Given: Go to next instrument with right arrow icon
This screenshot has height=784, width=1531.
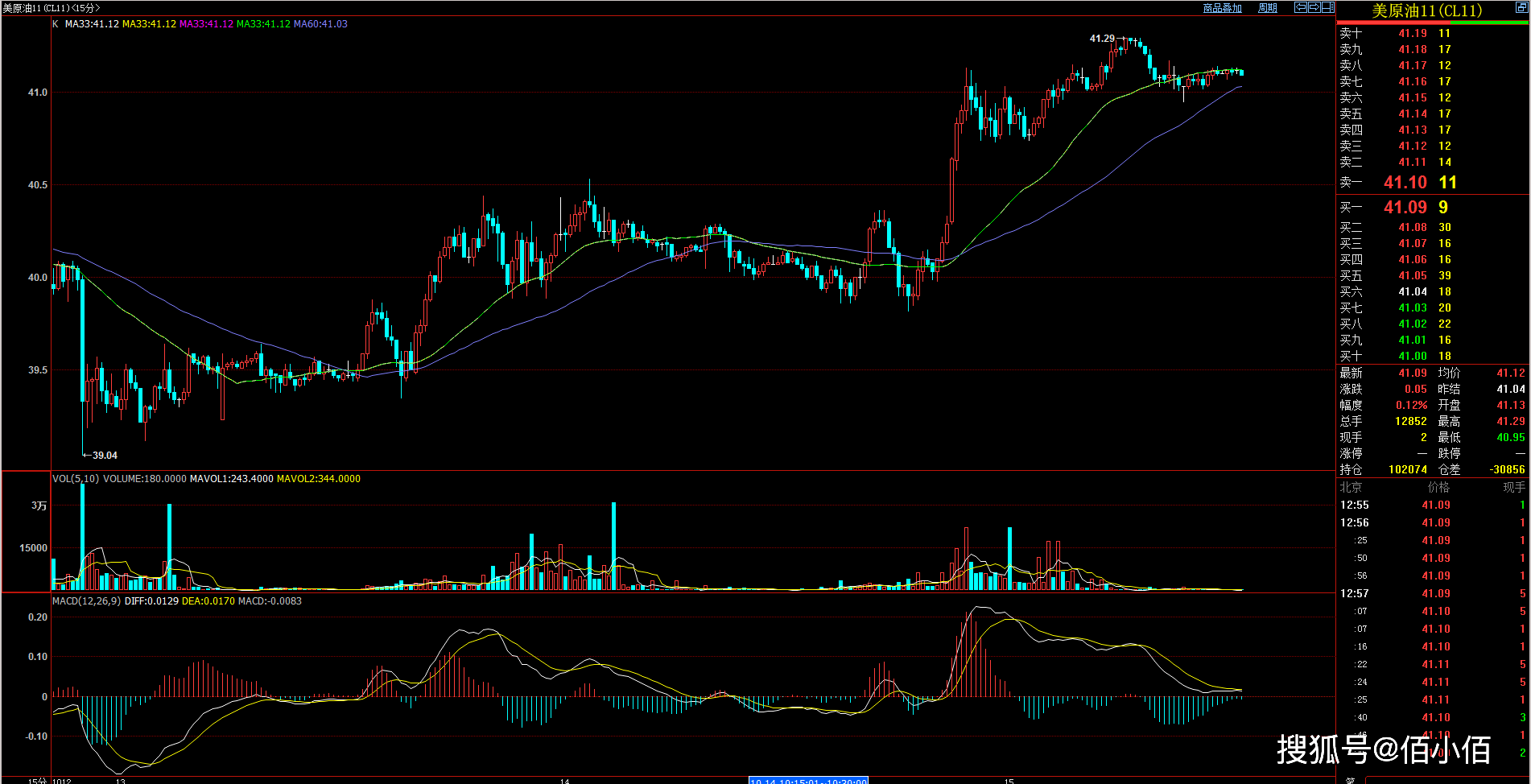Looking at the screenshot, I should click(x=1314, y=7).
